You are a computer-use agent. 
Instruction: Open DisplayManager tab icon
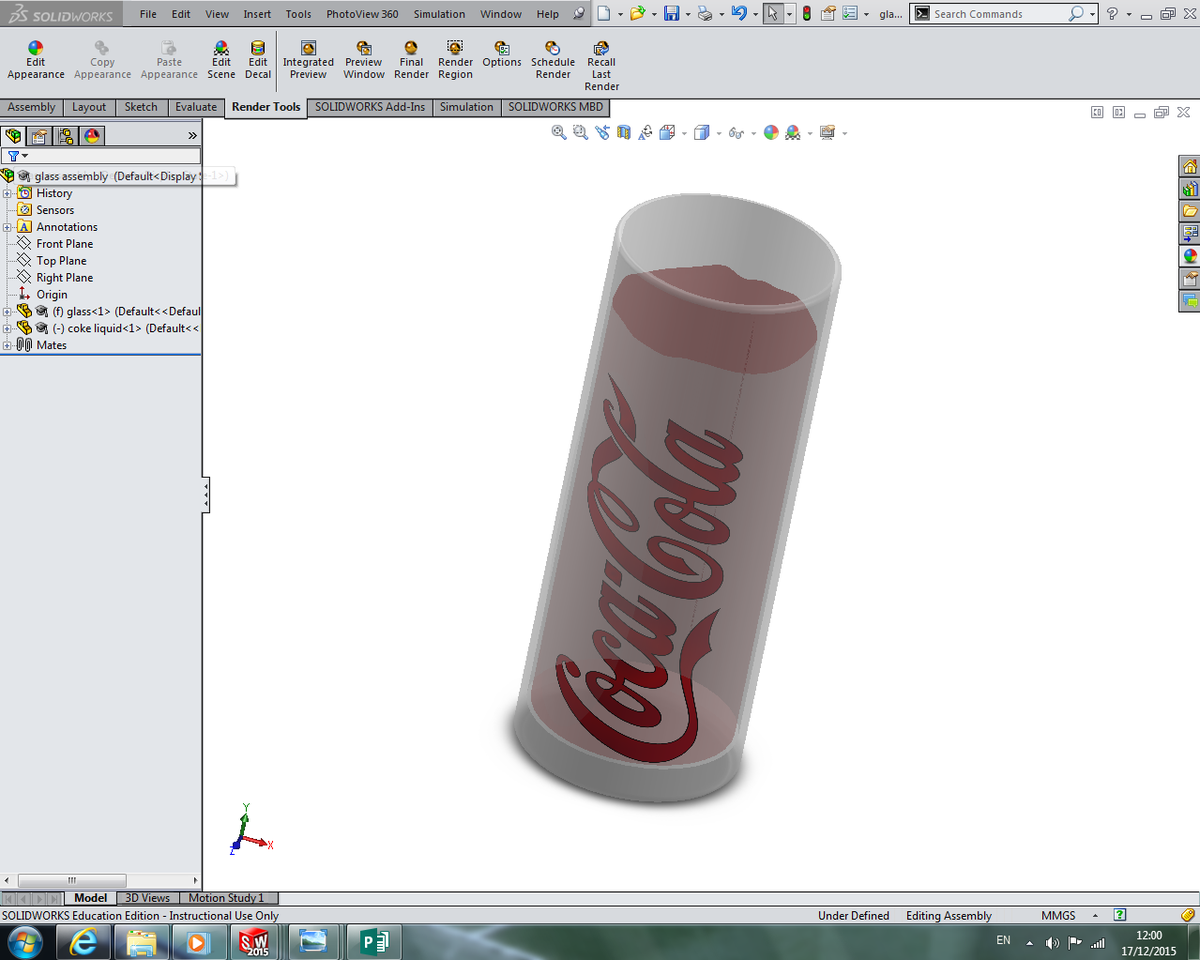click(x=92, y=136)
